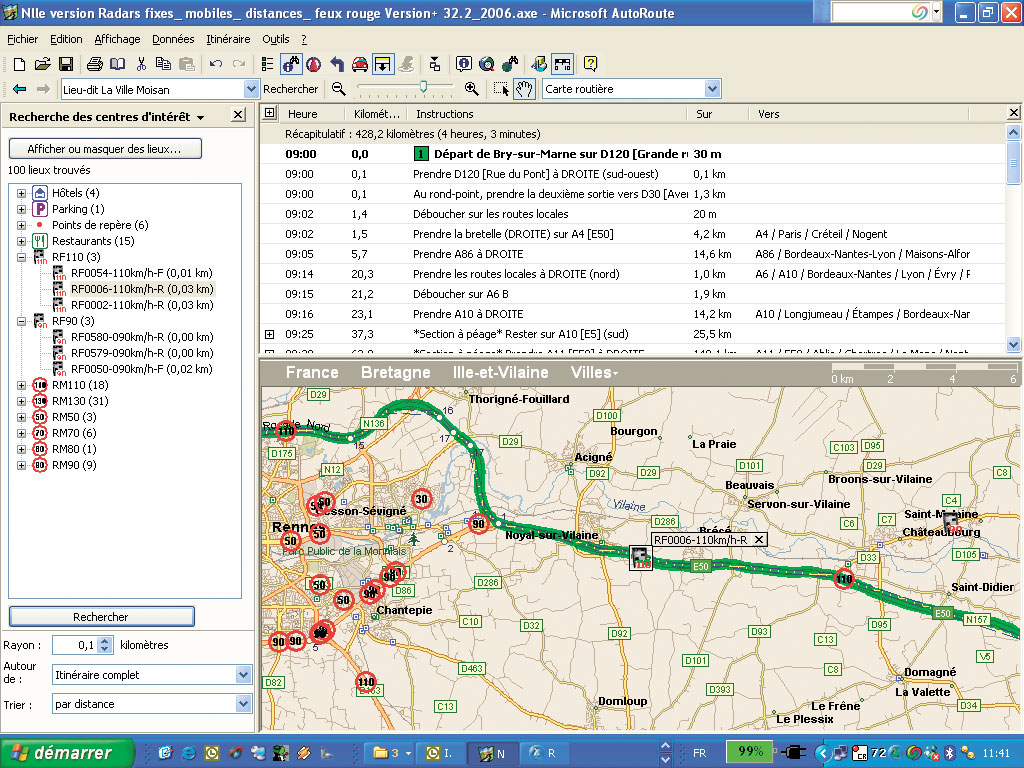Click the Rechercher button below the tree

tap(101, 617)
